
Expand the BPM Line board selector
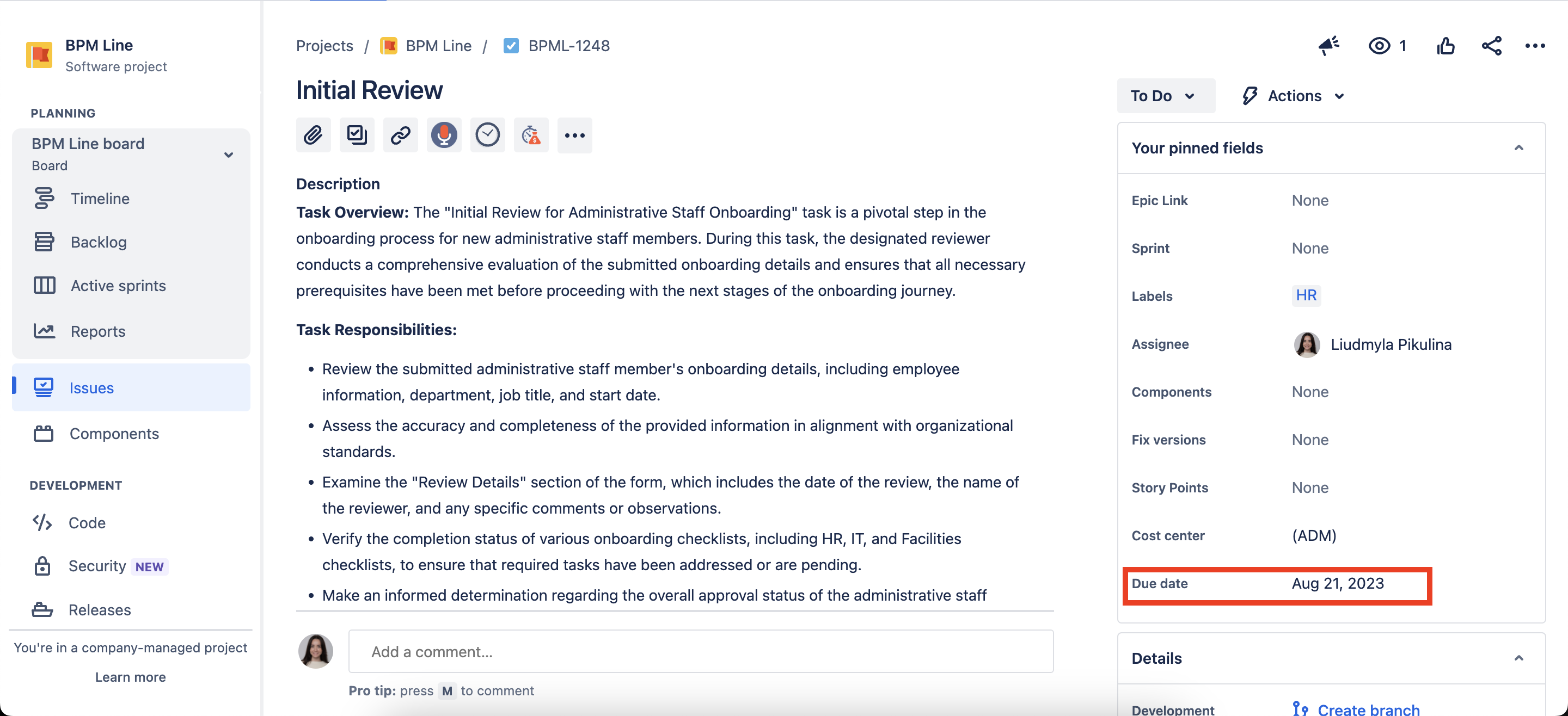(228, 155)
